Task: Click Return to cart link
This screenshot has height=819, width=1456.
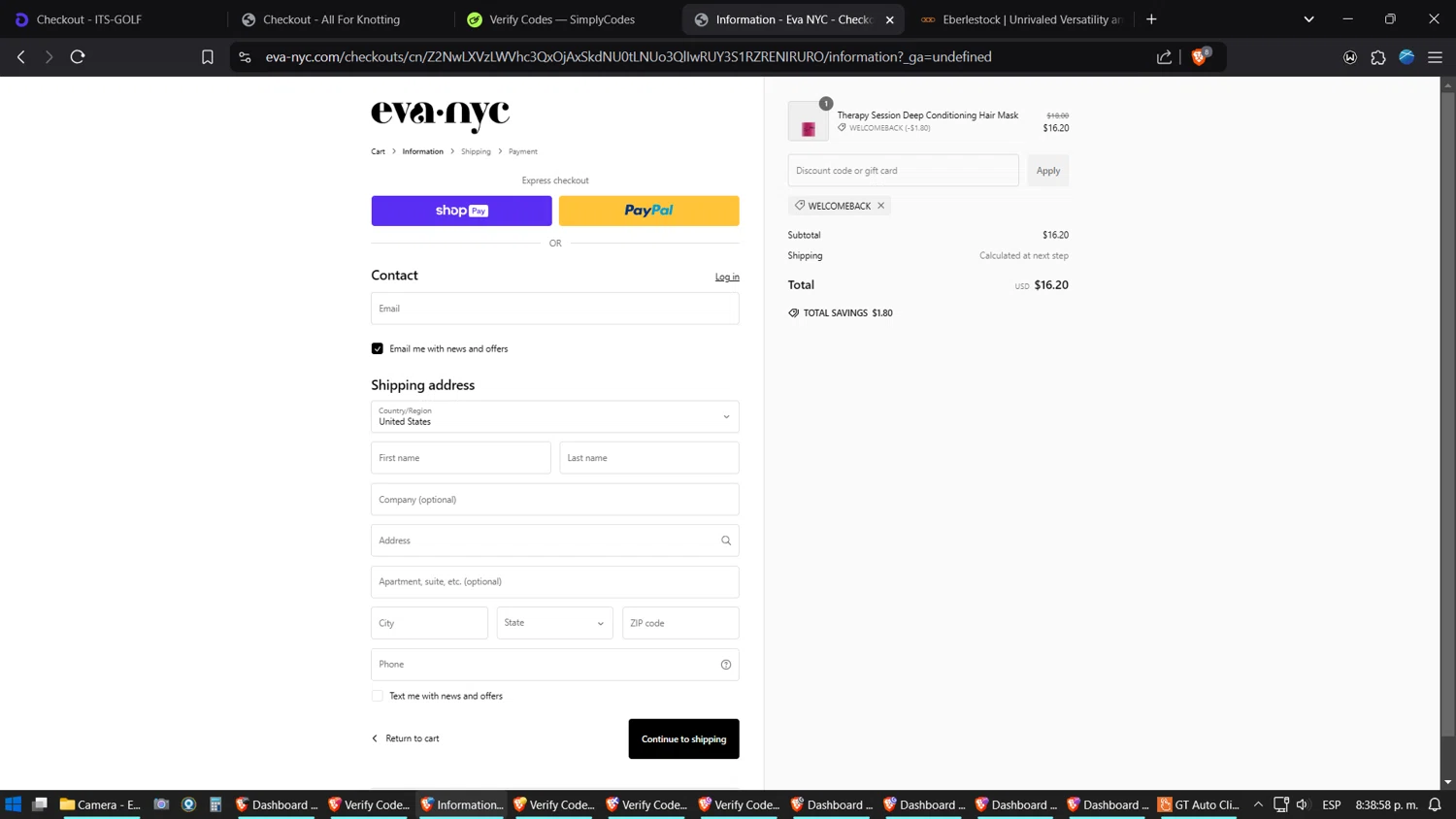Action: 406,738
